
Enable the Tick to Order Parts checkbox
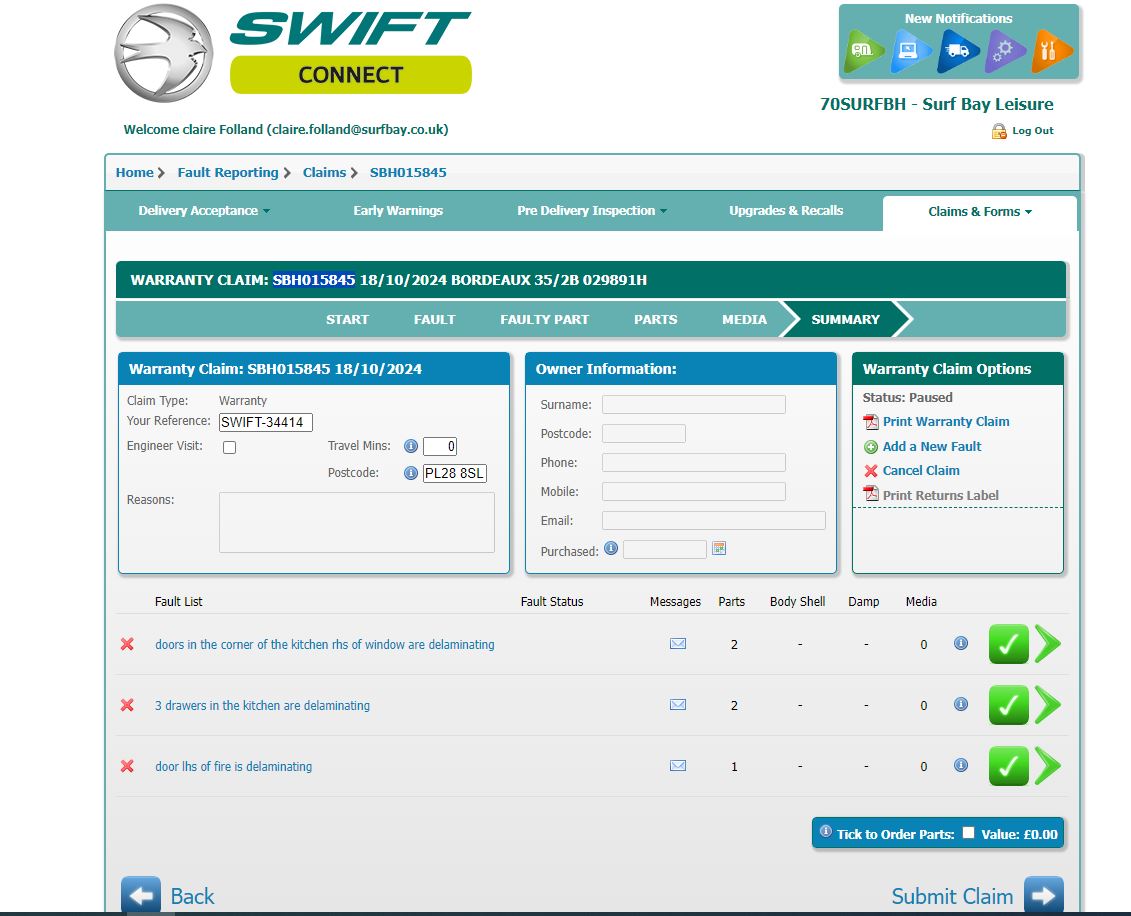click(x=968, y=833)
